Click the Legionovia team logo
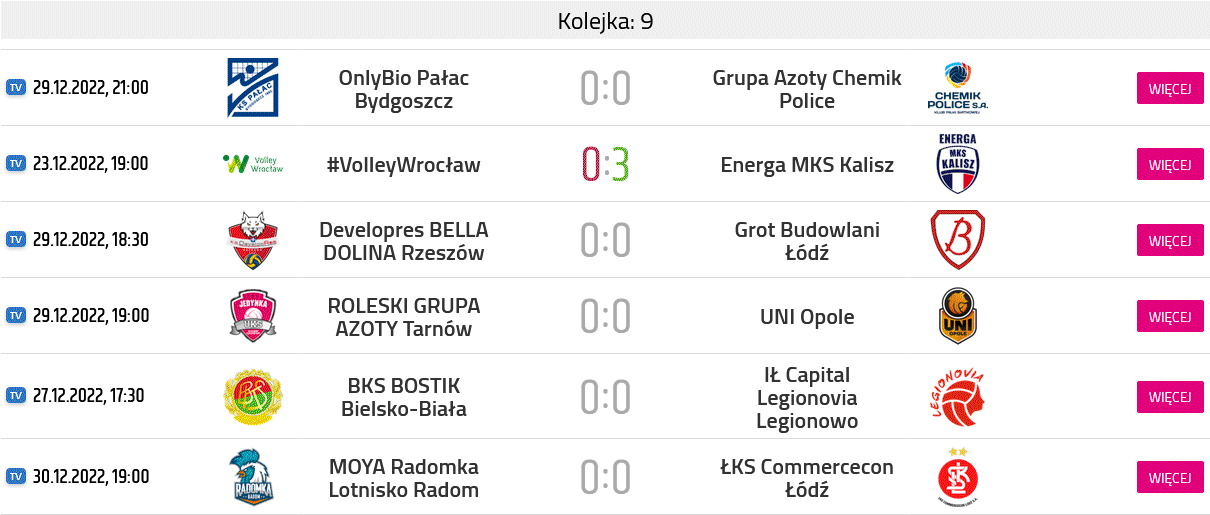The width and height of the screenshot is (1210, 515). pyautogui.click(x=957, y=396)
